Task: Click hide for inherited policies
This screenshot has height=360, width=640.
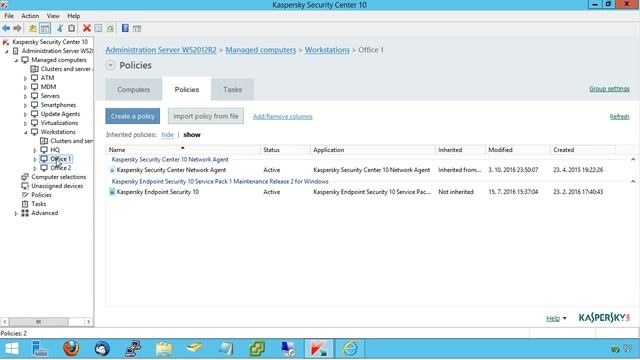Action: (x=167, y=135)
